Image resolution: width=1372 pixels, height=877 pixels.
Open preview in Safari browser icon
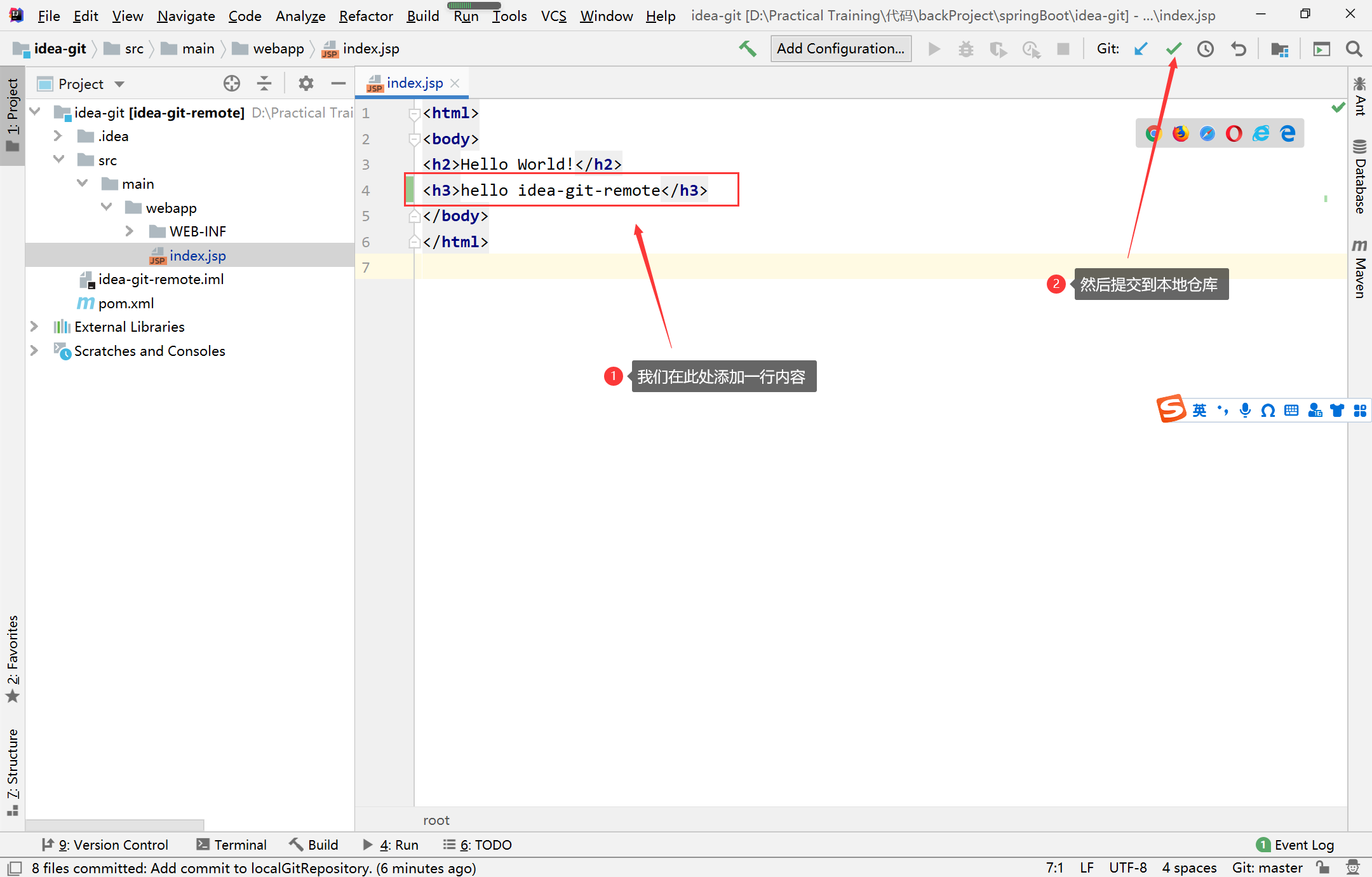coord(1207,133)
